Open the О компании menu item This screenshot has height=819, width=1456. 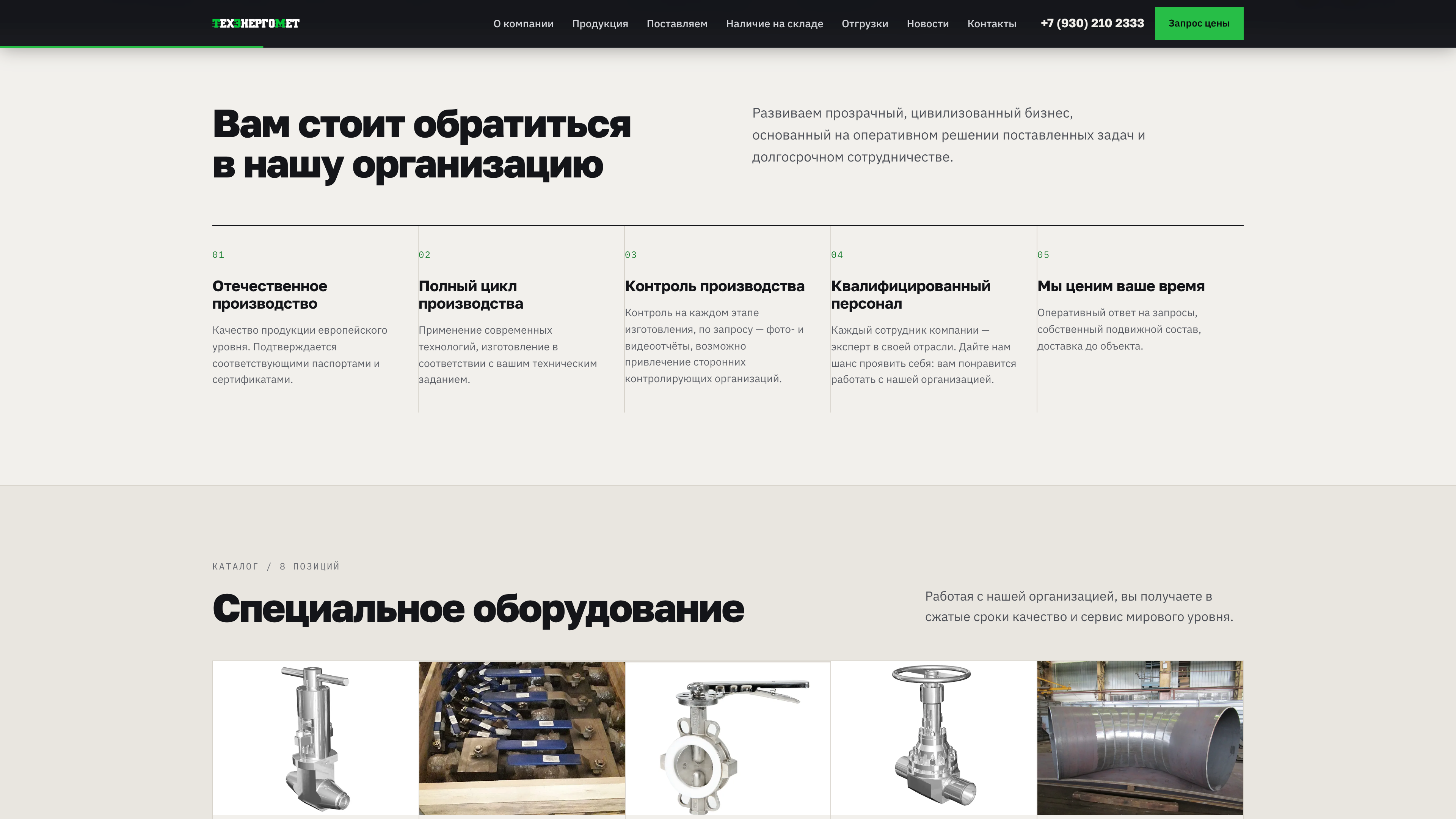pos(523,24)
